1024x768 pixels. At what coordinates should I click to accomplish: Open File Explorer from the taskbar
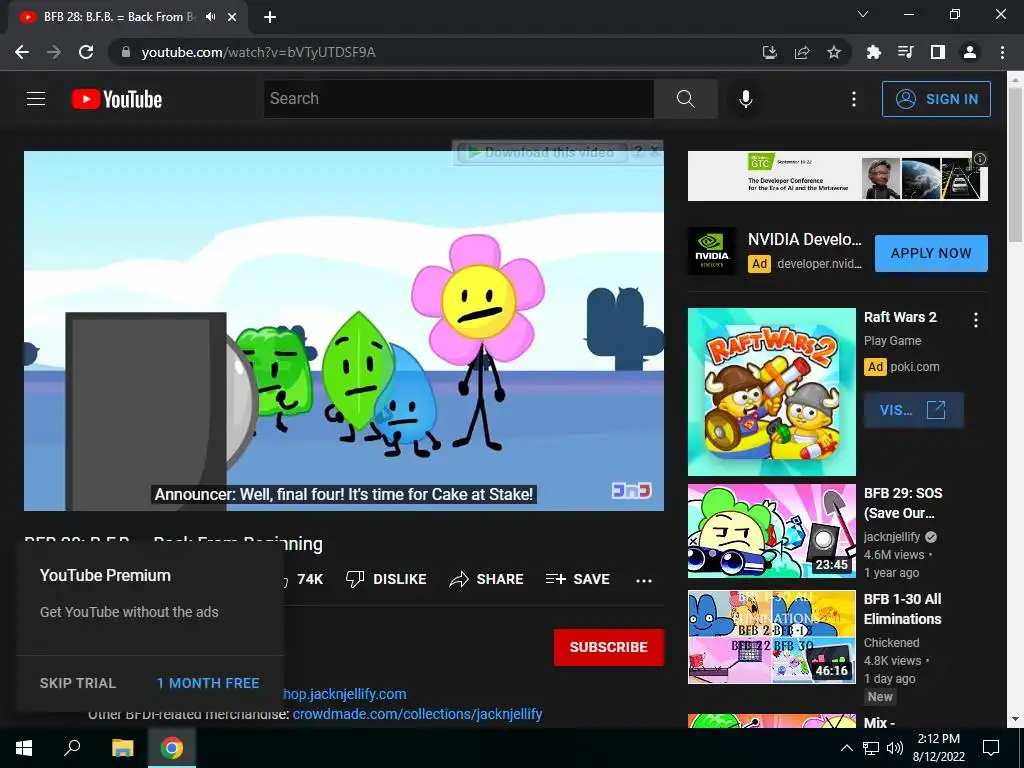(x=122, y=748)
